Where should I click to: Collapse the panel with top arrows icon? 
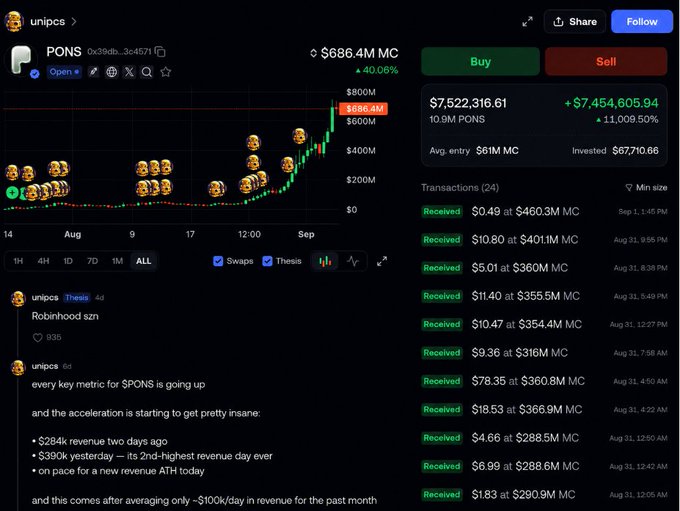pyautogui.click(x=527, y=22)
